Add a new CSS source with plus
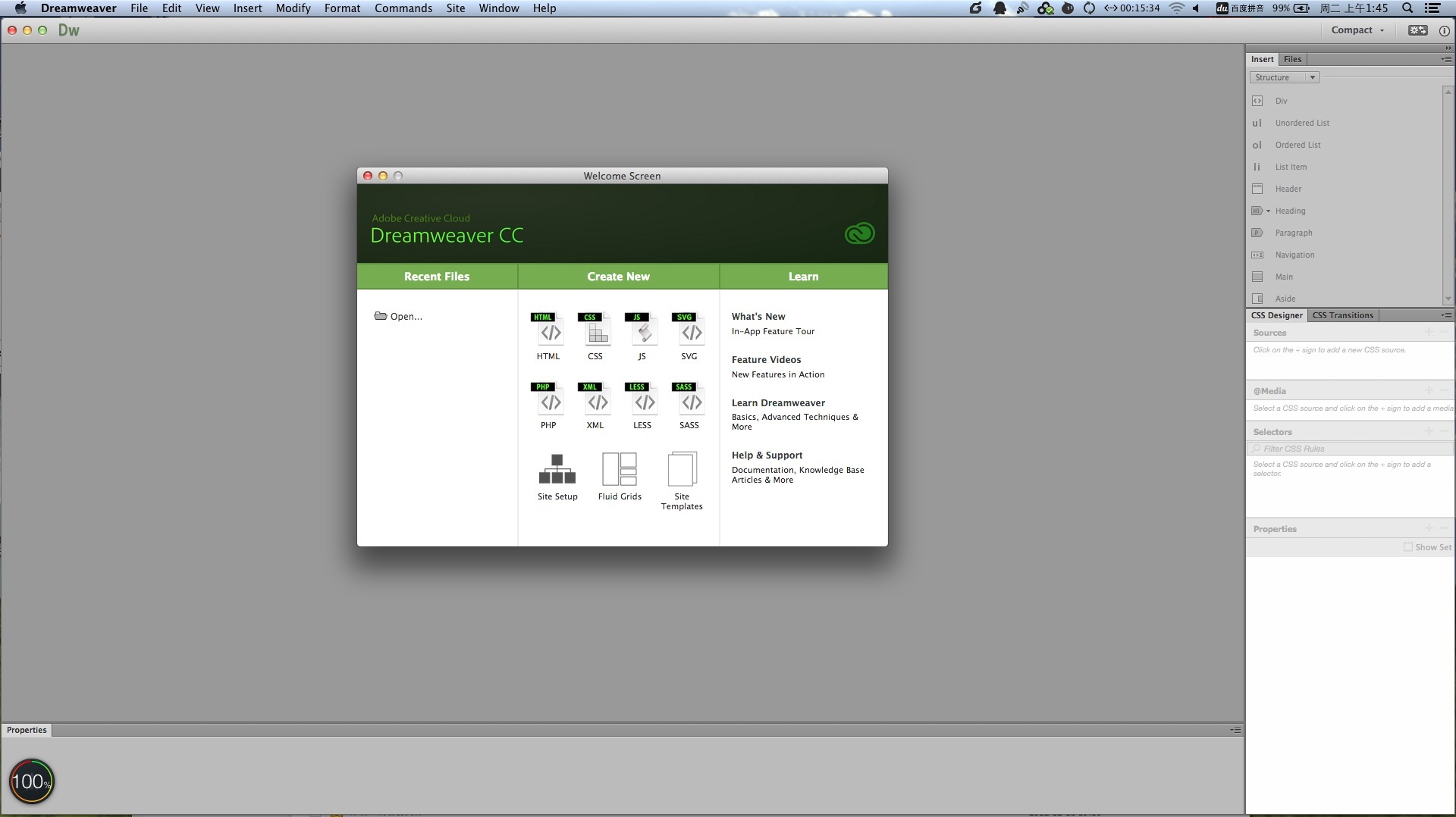Viewport: 1456px width, 817px height. (x=1429, y=332)
